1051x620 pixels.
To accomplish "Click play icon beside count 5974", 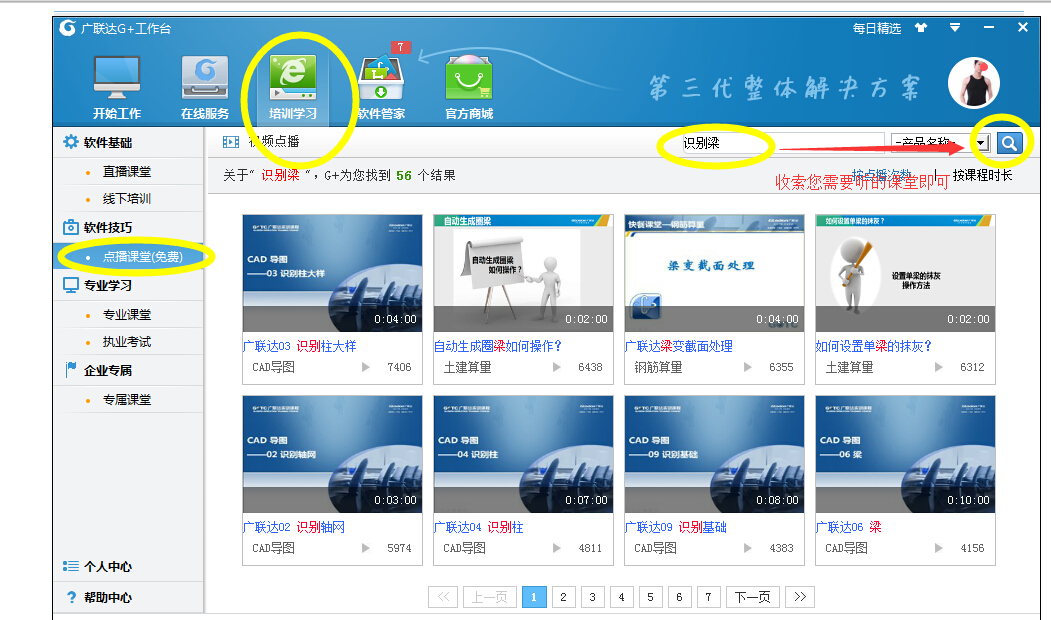I will point(366,548).
